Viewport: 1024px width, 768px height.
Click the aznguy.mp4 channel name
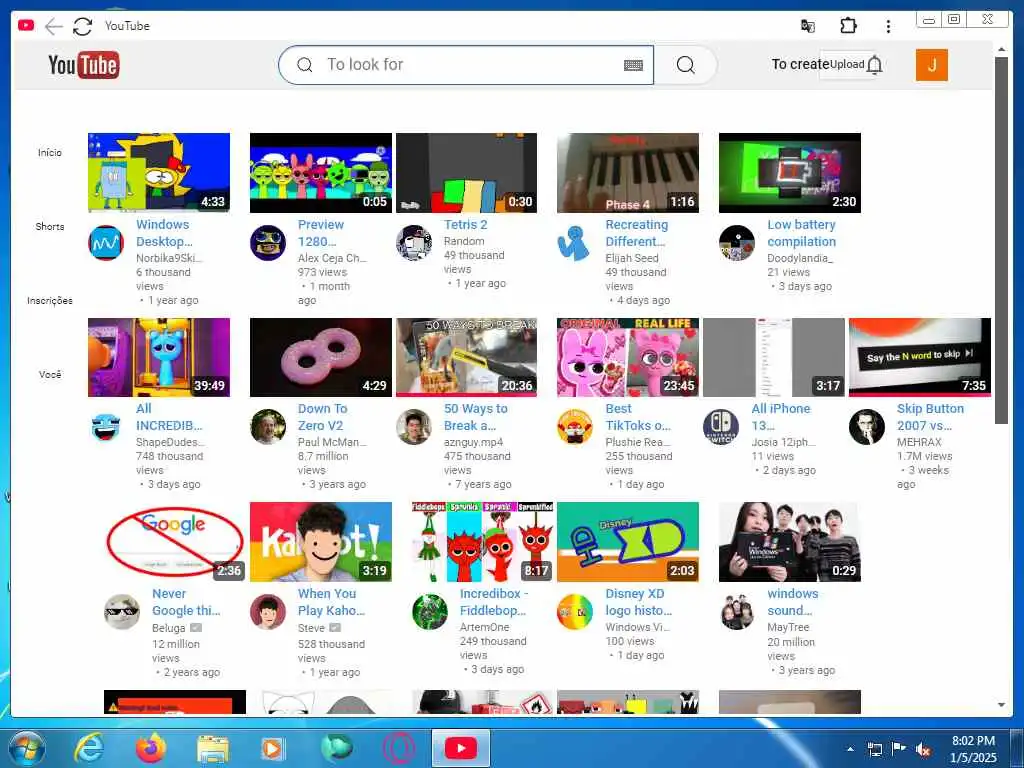click(473, 442)
